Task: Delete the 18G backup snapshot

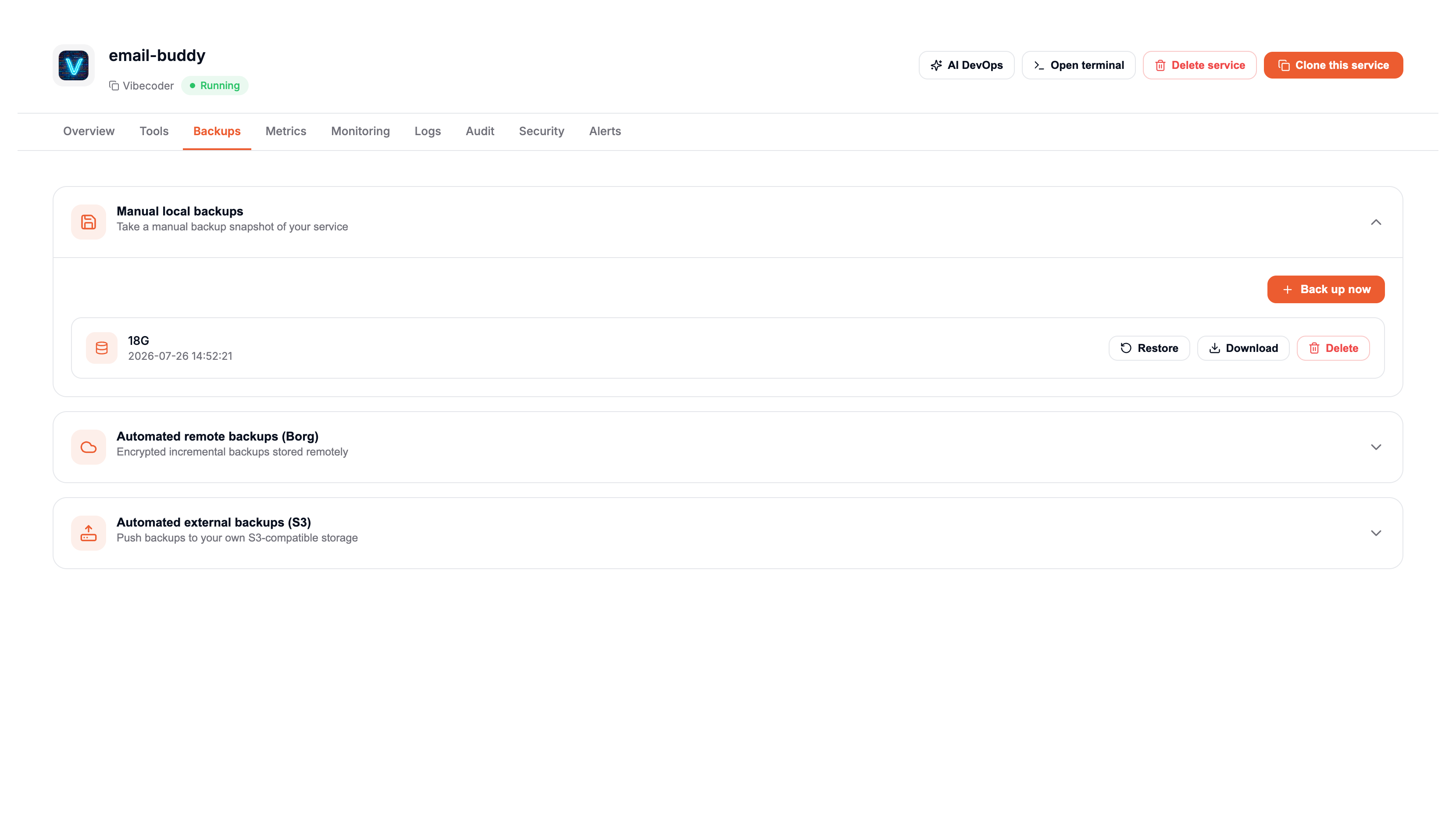Action: click(x=1333, y=348)
